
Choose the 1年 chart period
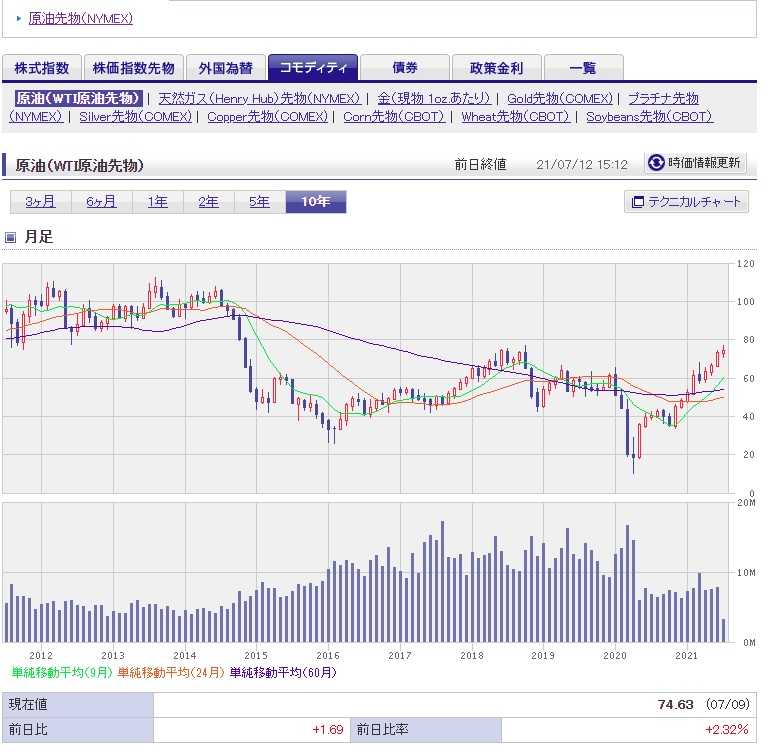[158, 202]
